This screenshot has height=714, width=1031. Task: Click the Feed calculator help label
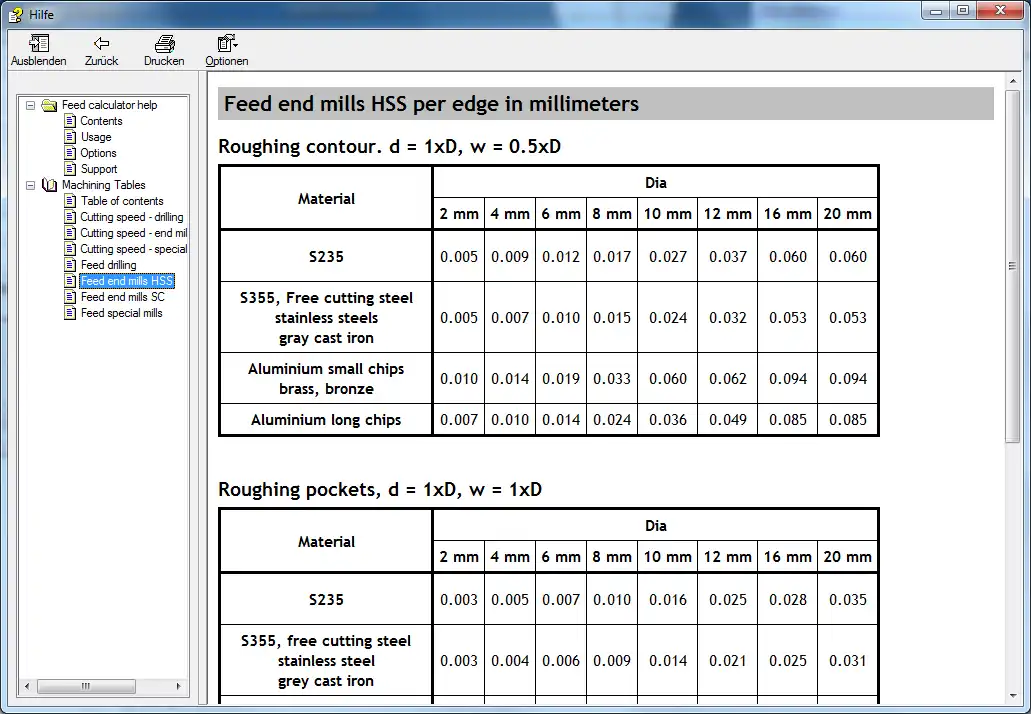pos(109,105)
